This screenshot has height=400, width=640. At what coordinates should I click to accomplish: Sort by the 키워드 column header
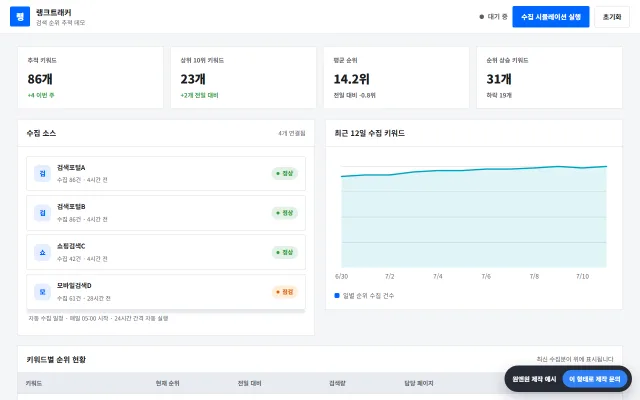[x=34, y=383]
